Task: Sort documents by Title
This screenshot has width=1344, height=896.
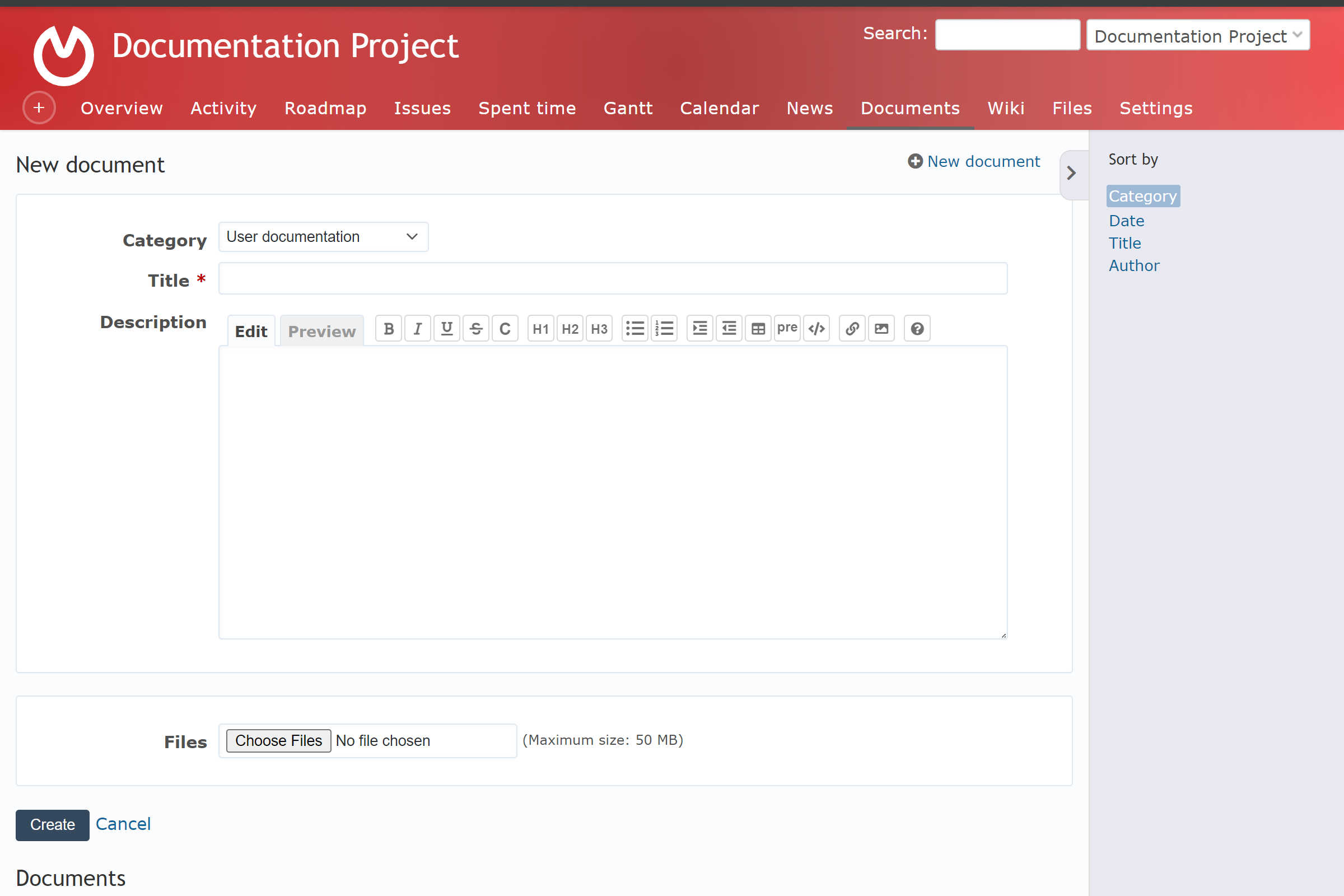Action: coord(1124,243)
